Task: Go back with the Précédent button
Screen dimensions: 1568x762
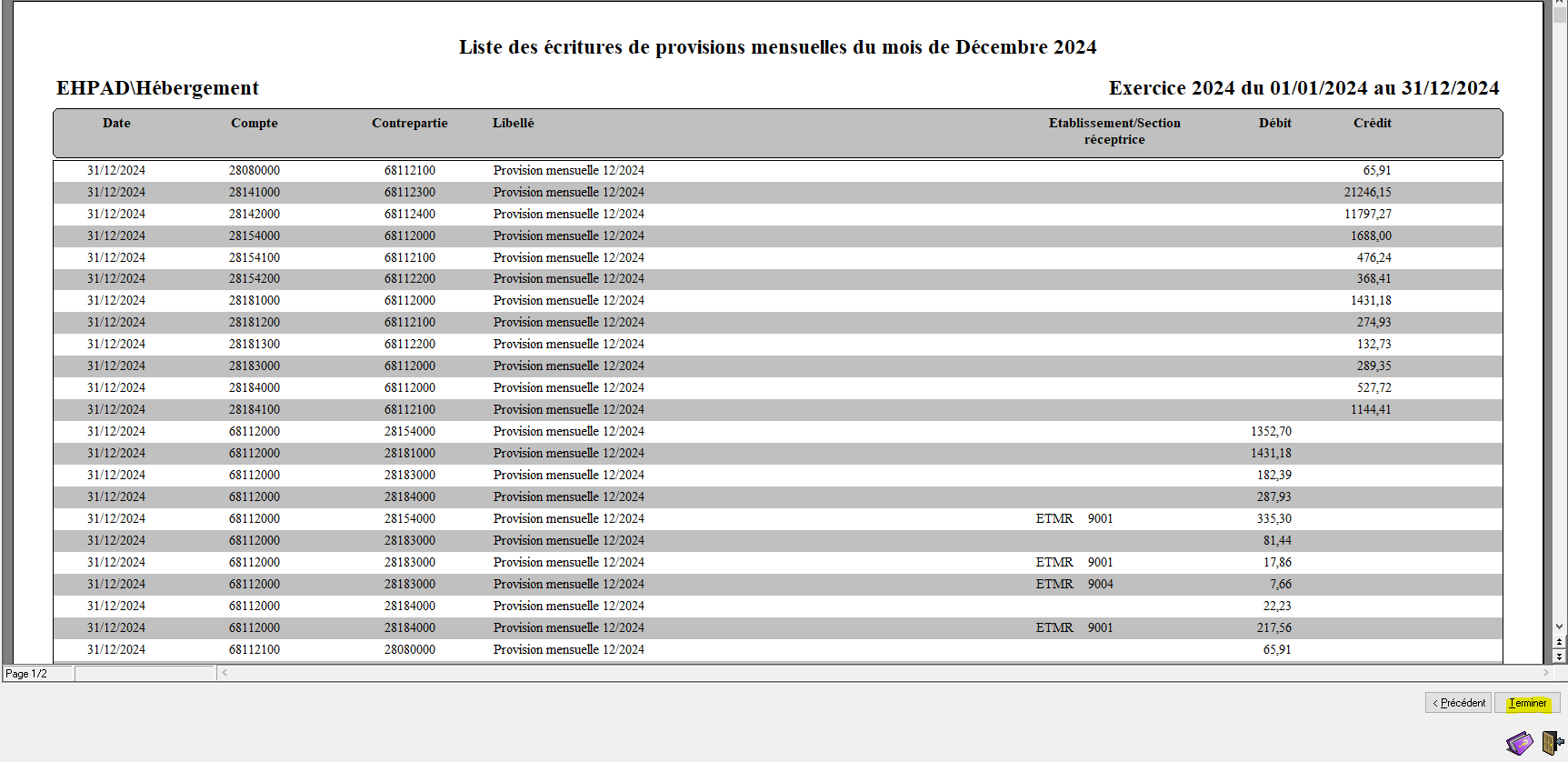Action: pos(1458,703)
